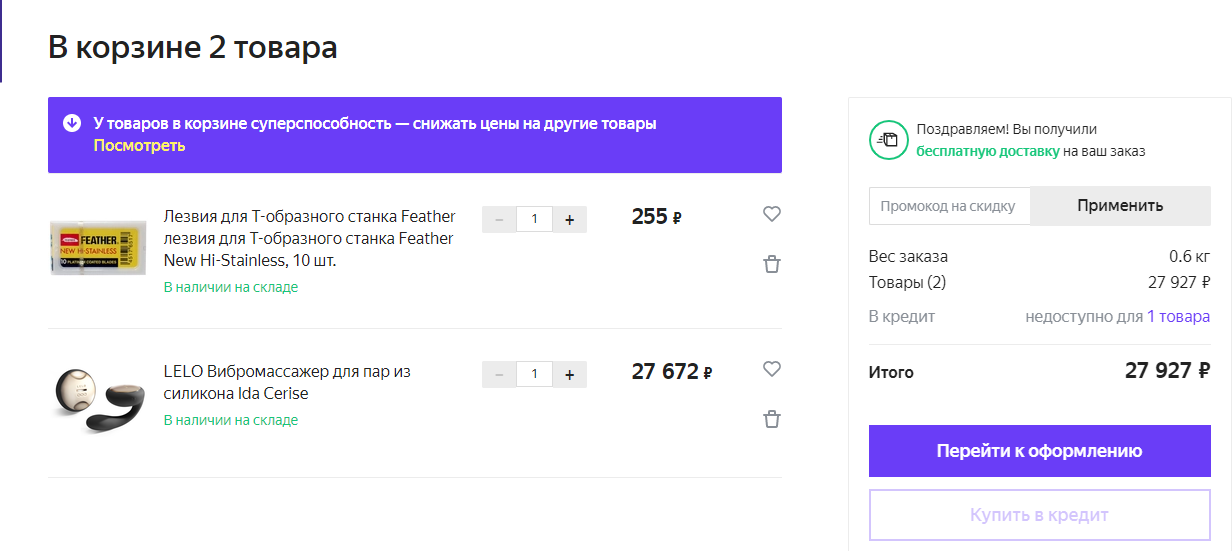This screenshot has height=551, width=1232.
Task: Click the free delivery box icon
Action: pos(888,140)
